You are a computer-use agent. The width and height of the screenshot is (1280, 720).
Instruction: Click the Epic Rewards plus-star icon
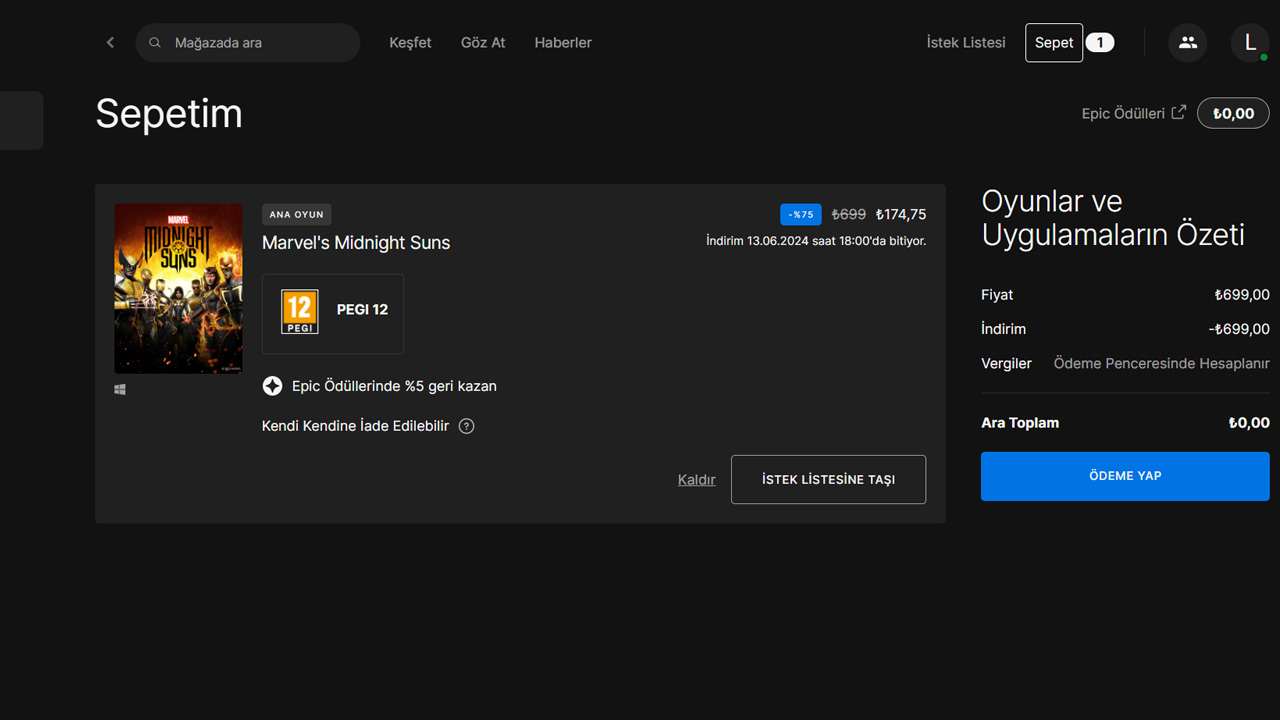click(272, 386)
